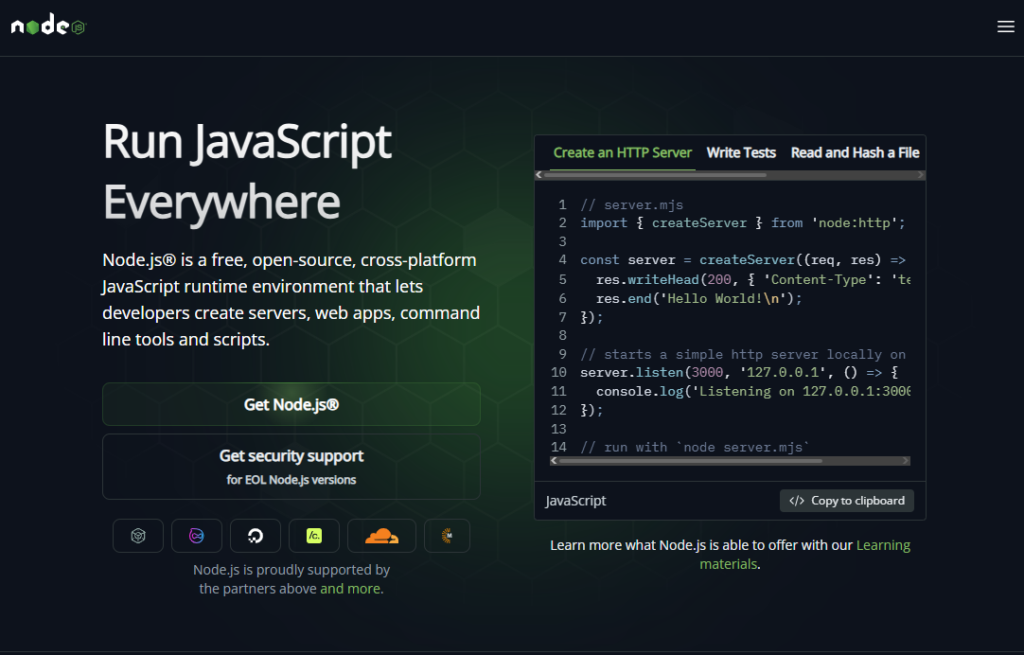Select the Read and Hash a File tab
1024x655 pixels.
tap(854, 153)
